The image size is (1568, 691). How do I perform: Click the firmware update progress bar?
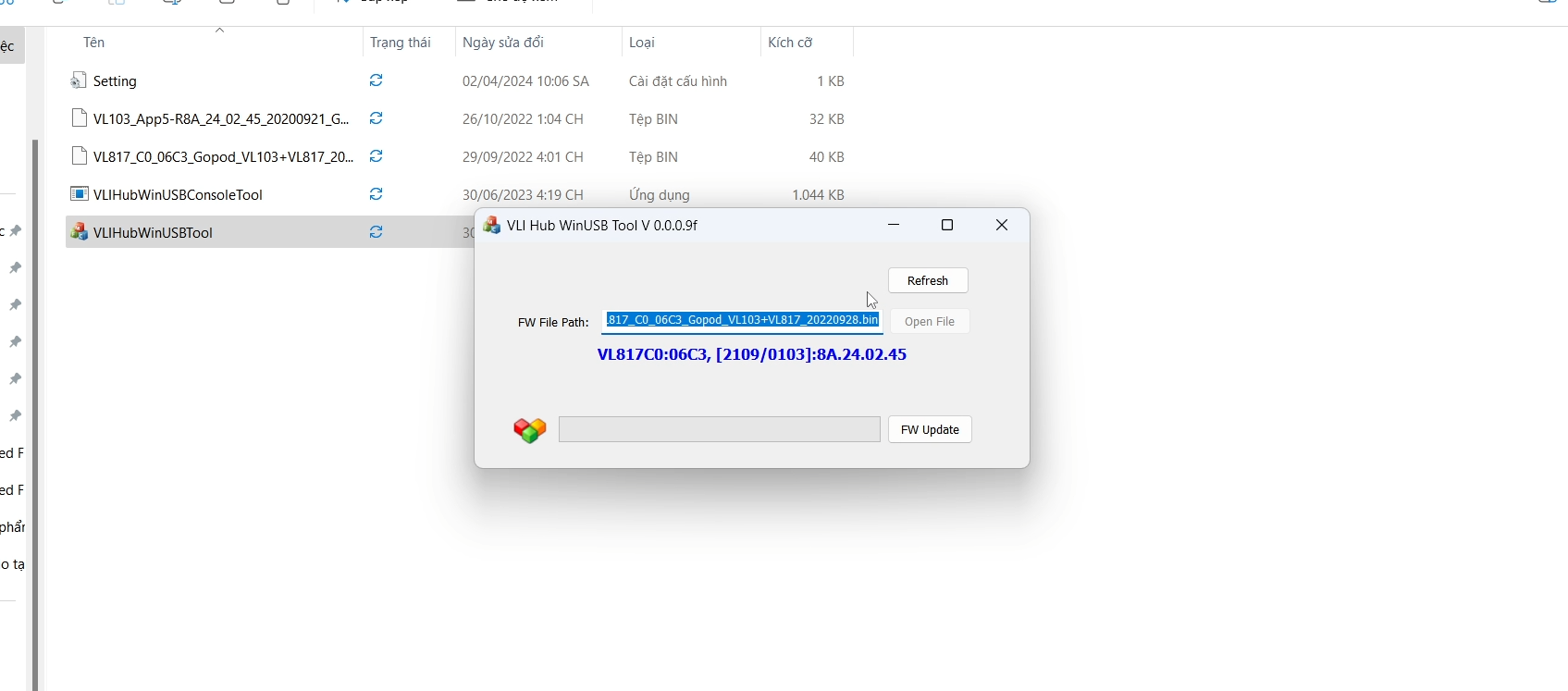click(719, 429)
